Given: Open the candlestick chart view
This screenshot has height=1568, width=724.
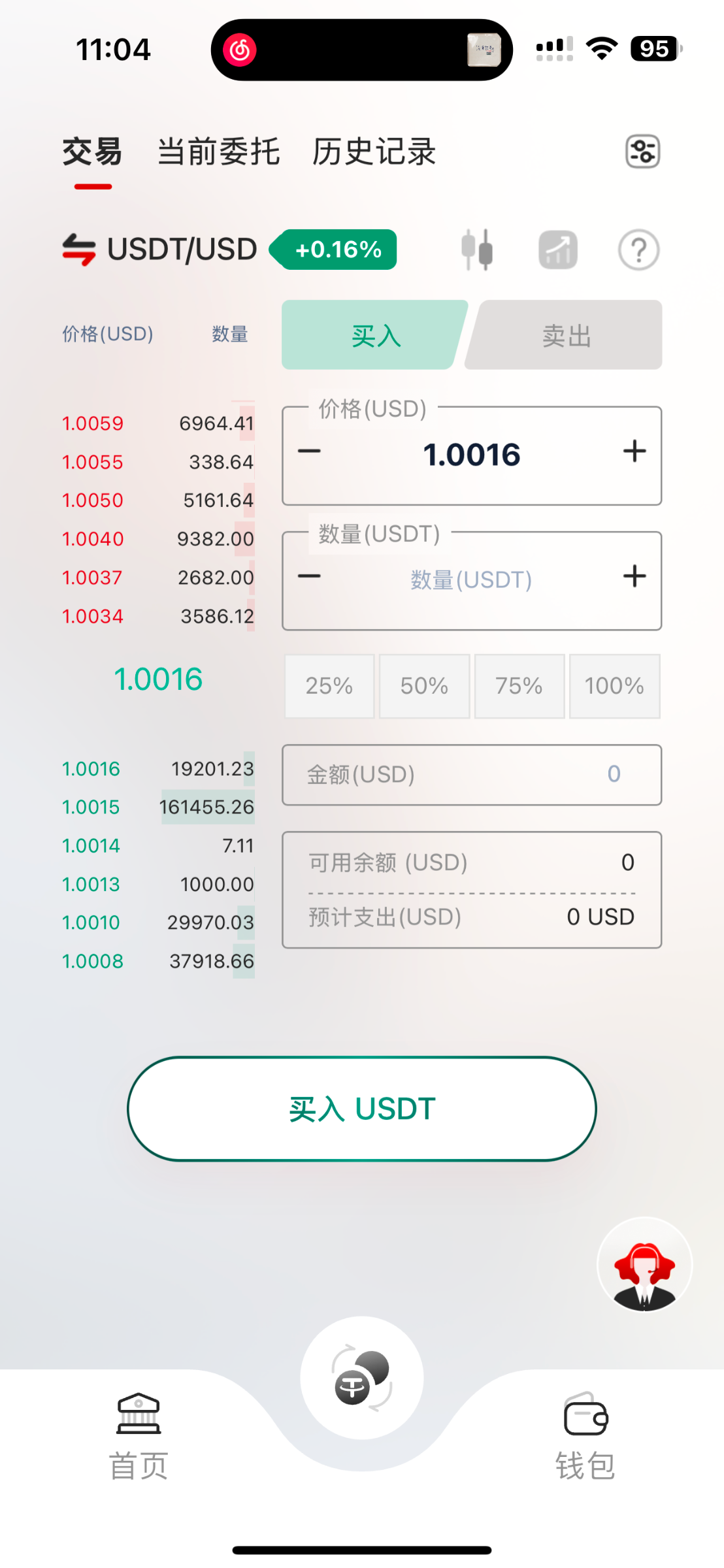Looking at the screenshot, I should click(477, 250).
